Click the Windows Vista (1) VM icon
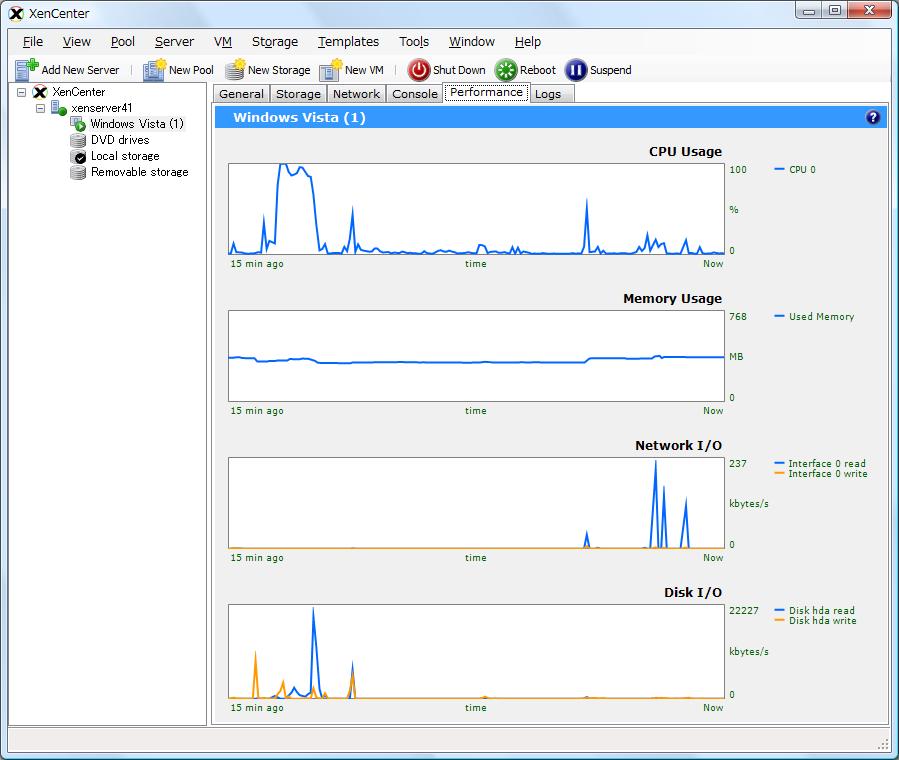Screen dimensions: 899x760 (78, 124)
